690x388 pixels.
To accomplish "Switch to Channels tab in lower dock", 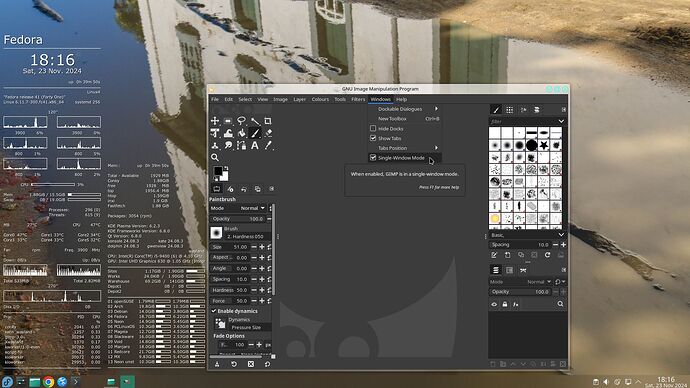I will point(510,270).
